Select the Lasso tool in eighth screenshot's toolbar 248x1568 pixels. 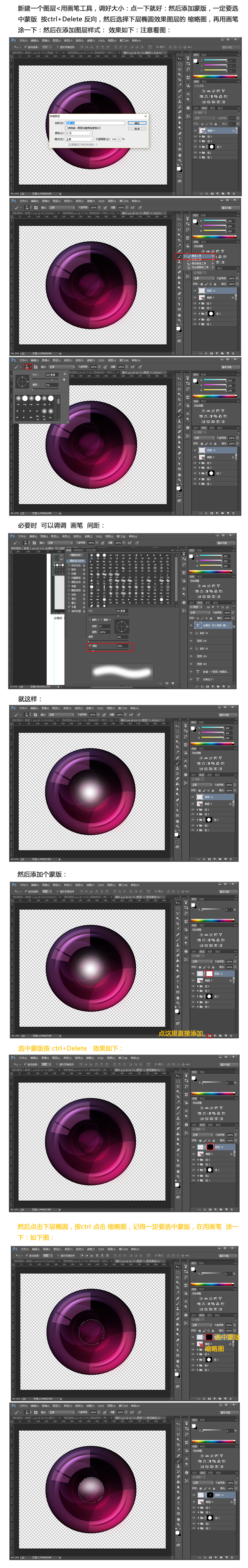178,1278
